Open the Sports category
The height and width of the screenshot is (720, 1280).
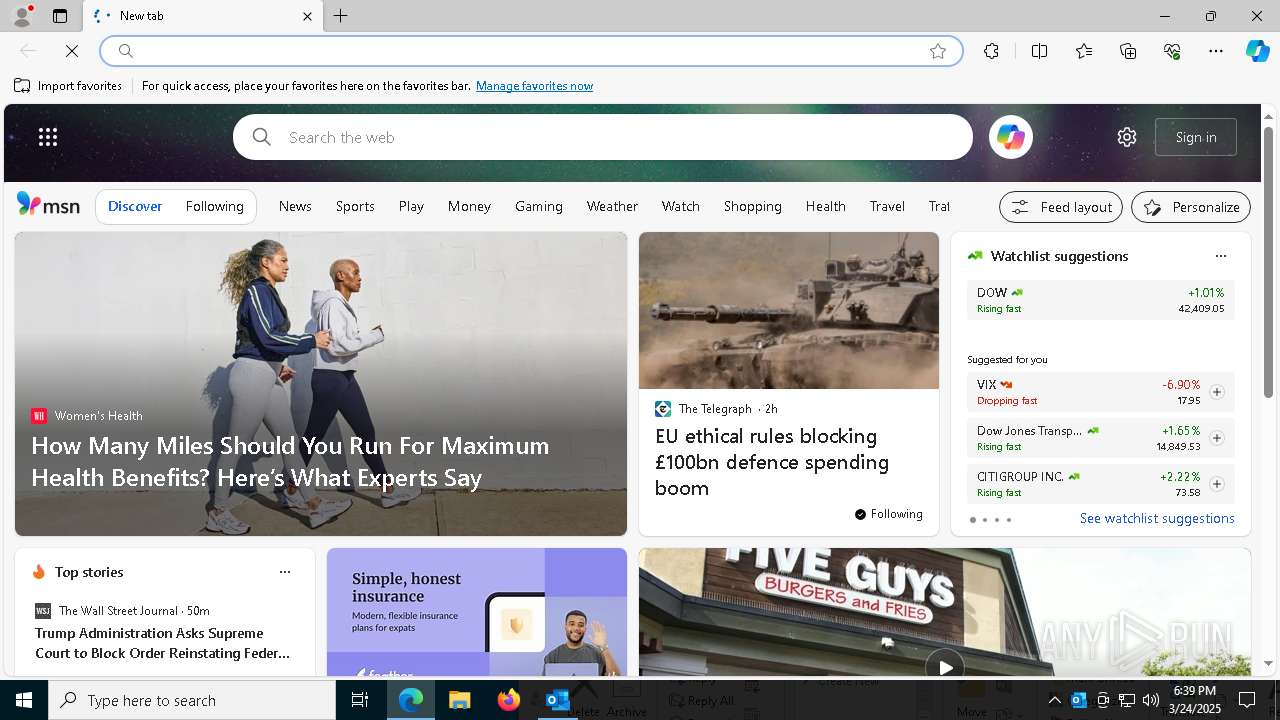(355, 206)
